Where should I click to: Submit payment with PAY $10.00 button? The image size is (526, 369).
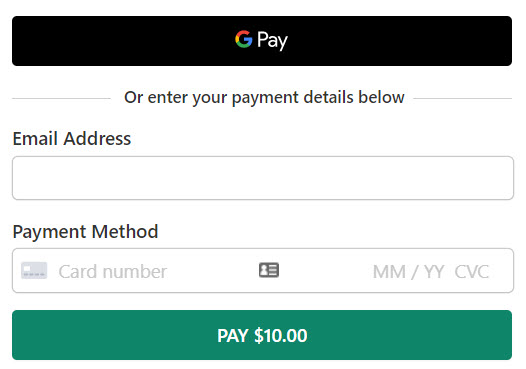point(262,335)
